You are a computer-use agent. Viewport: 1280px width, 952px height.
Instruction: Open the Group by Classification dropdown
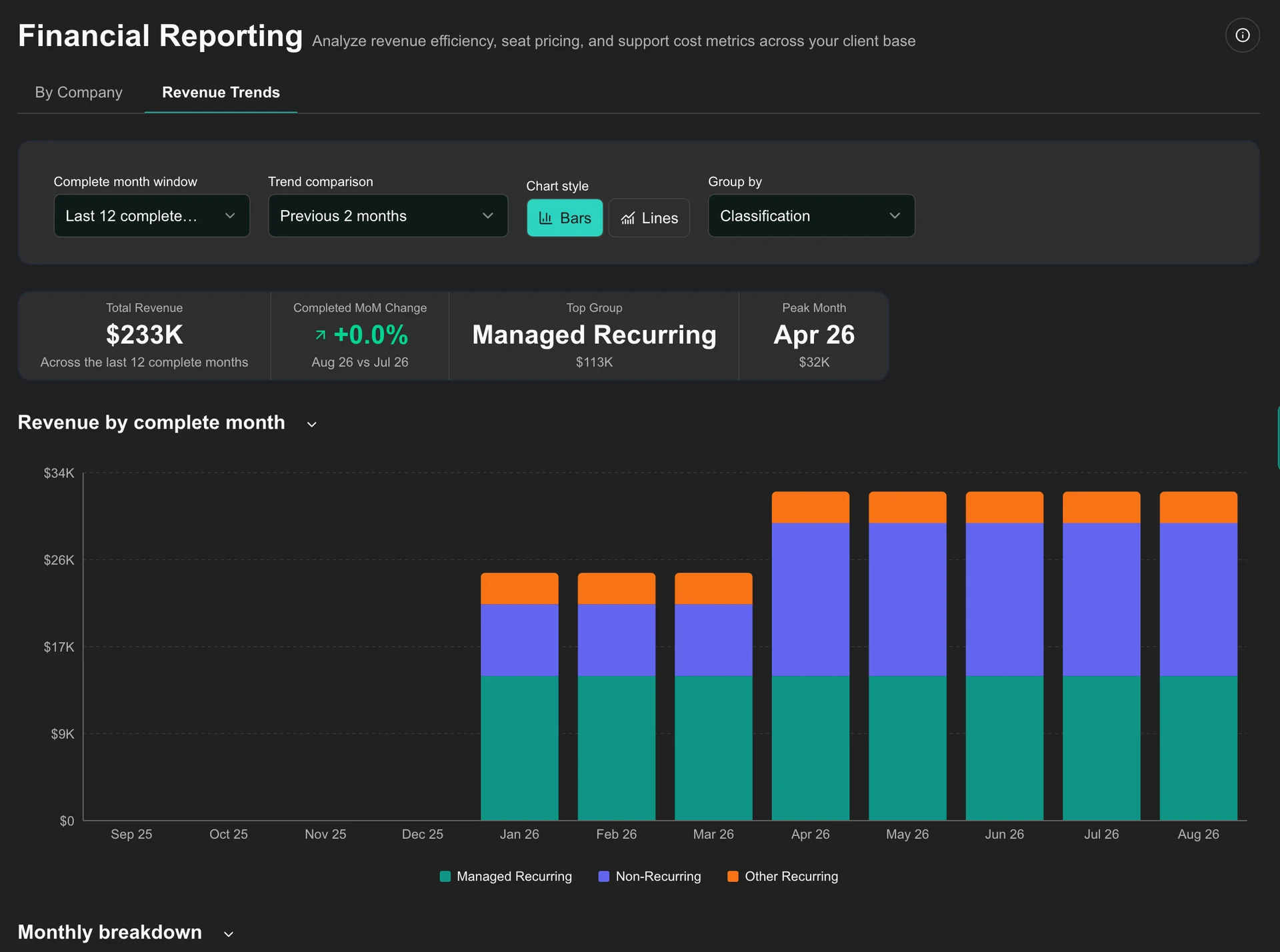[x=811, y=215]
